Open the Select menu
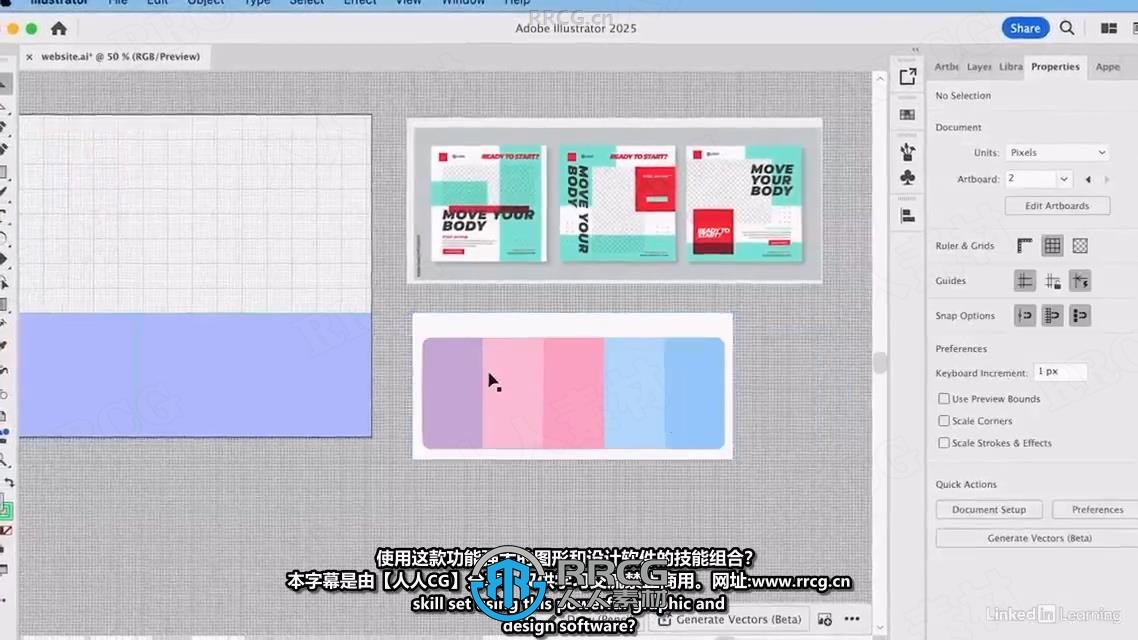Image resolution: width=1138 pixels, height=640 pixels. click(306, 3)
